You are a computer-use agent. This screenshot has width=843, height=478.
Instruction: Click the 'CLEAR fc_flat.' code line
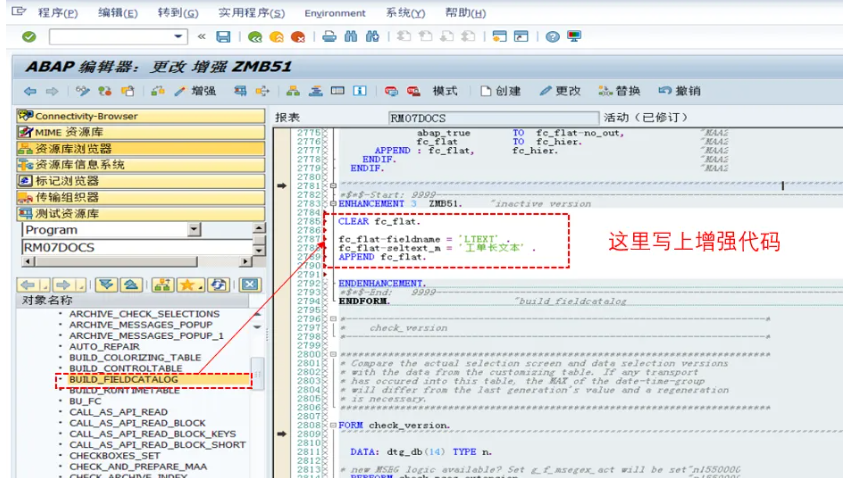(379, 222)
